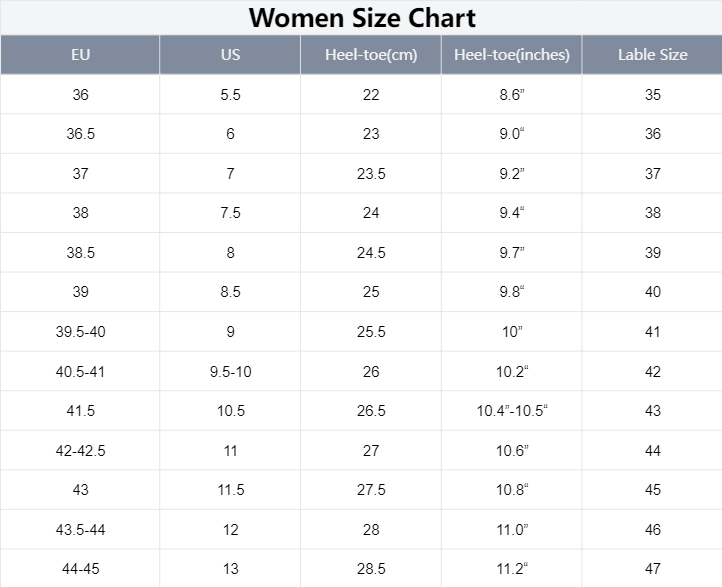Select EU size 44-45 cell
The height and width of the screenshot is (587, 722).
pos(80,569)
